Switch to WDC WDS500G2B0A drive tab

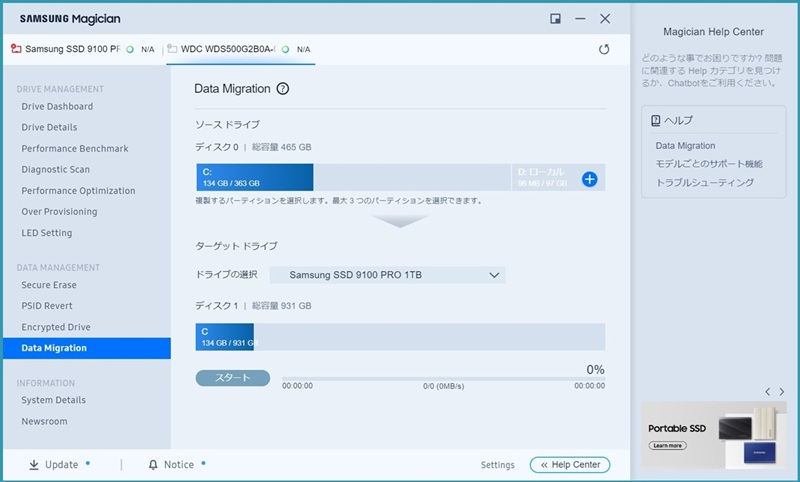[241, 49]
